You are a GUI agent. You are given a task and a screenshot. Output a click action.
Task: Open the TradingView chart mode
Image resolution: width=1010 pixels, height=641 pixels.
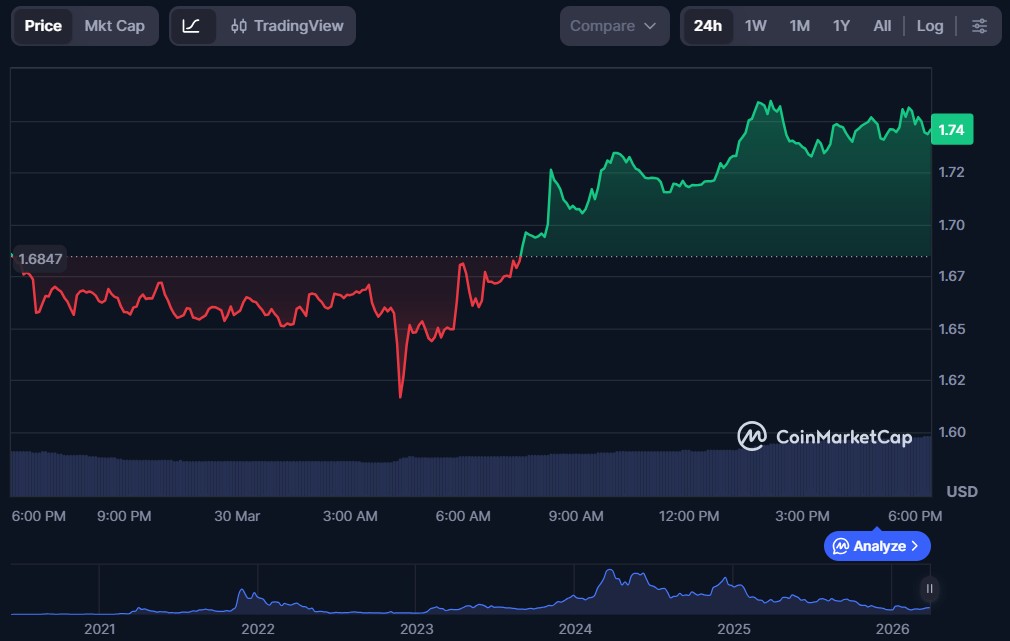(287, 26)
